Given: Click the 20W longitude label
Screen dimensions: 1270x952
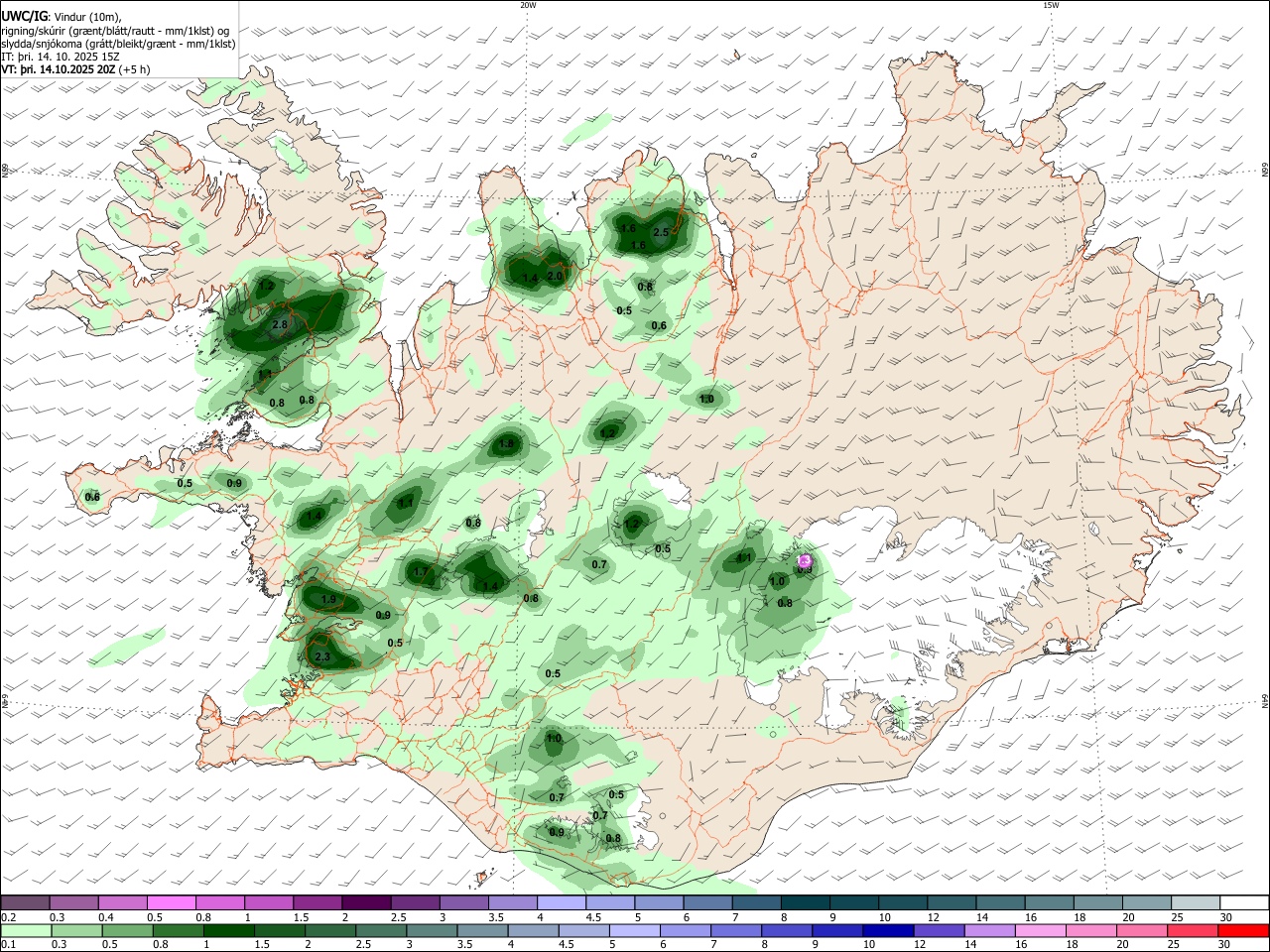Looking at the screenshot, I should tap(528, 5).
